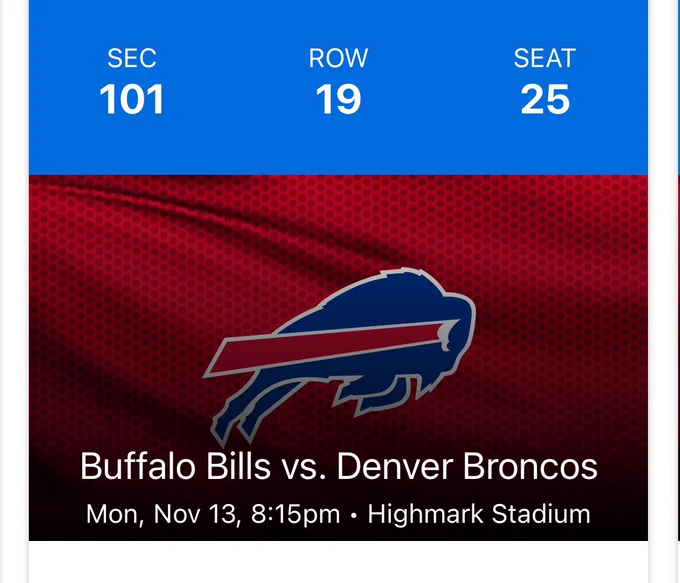Select the seat number 25
This screenshot has width=680, height=583.
pos(545,99)
